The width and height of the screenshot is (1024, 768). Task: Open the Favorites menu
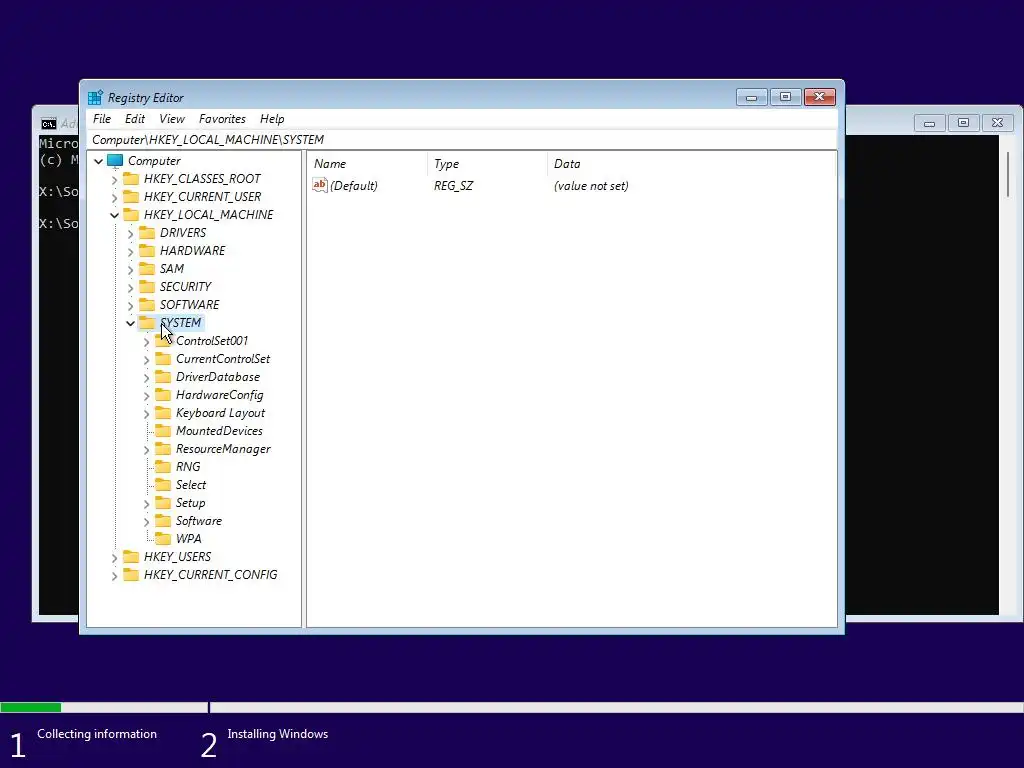point(222,119)
